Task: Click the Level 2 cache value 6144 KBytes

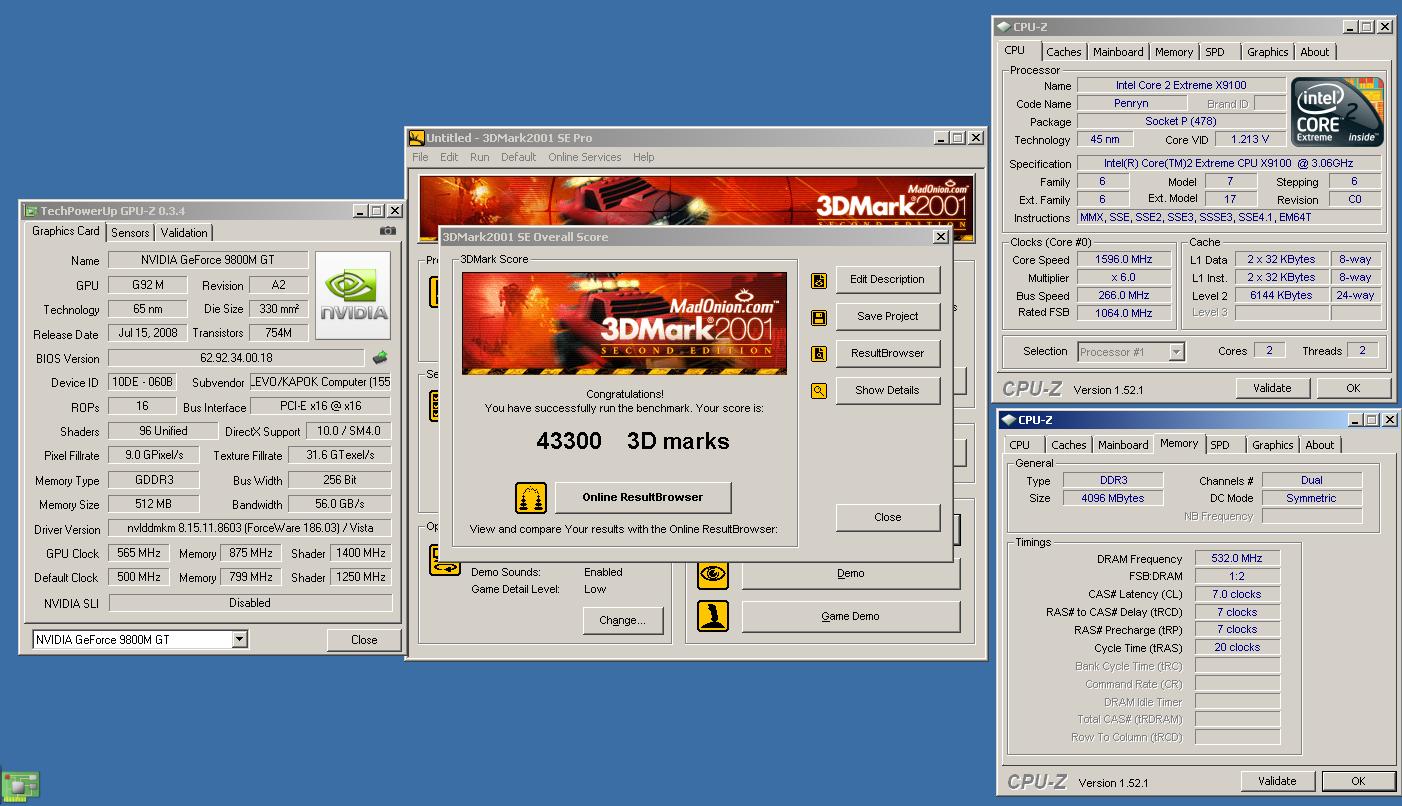Action: 1281,295
